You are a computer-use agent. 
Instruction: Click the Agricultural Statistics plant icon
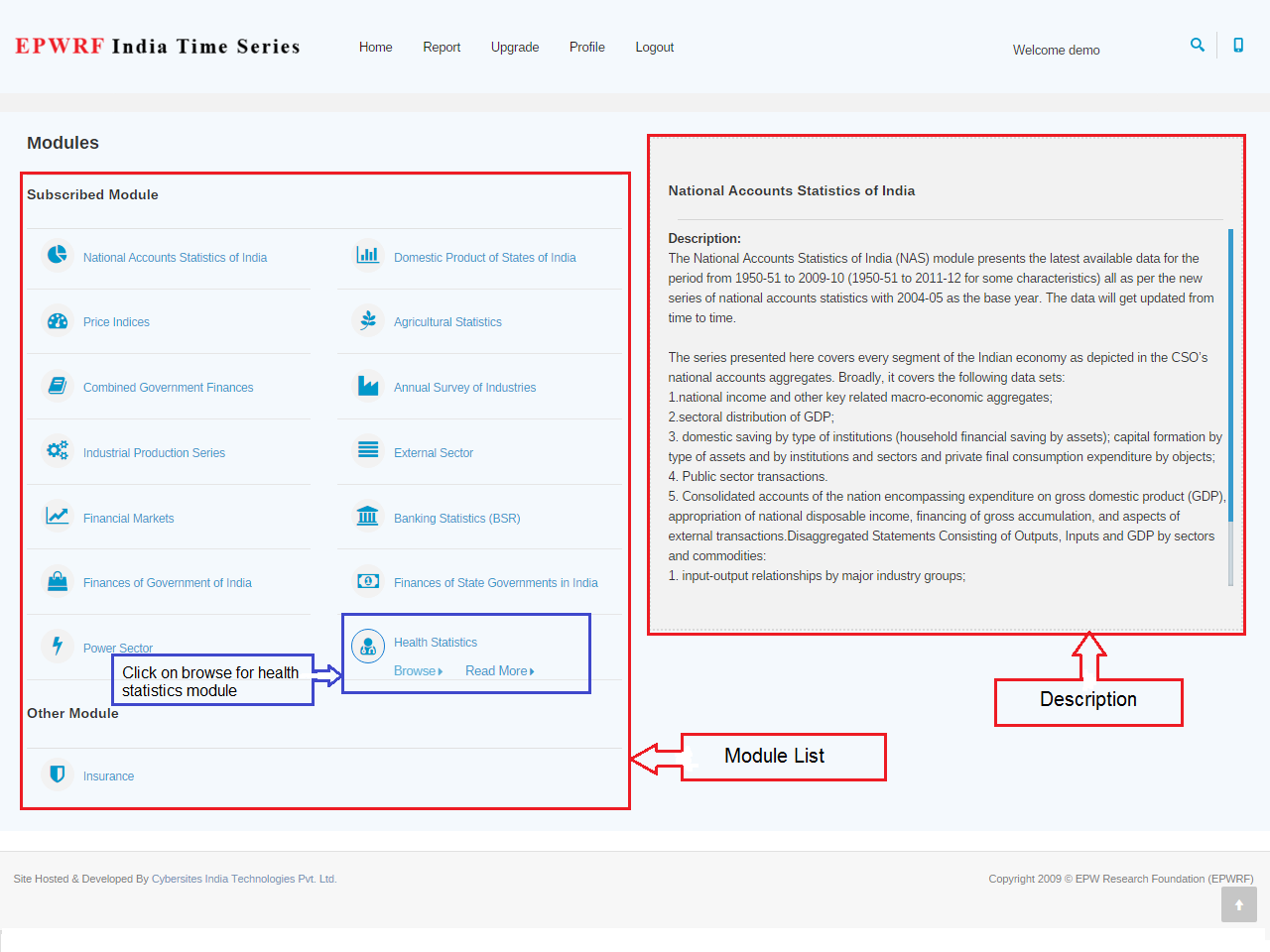point(368,320)
